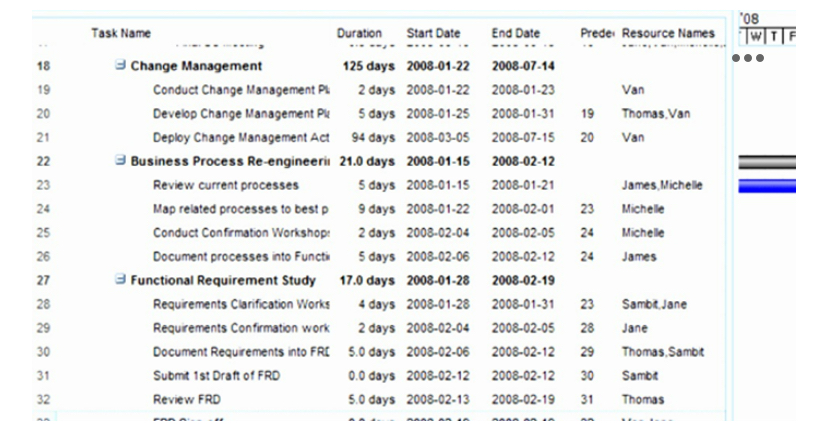The width and height of the screenshot is (828, 431).
Task: Click the 9 days duration cell
Action: (377, 209)
